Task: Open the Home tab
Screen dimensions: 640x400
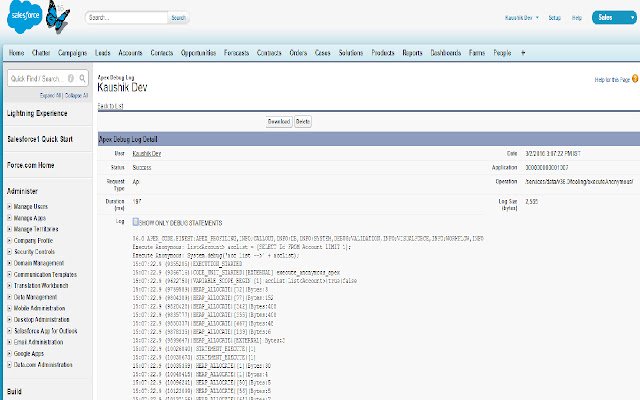Action: [16, 53]
